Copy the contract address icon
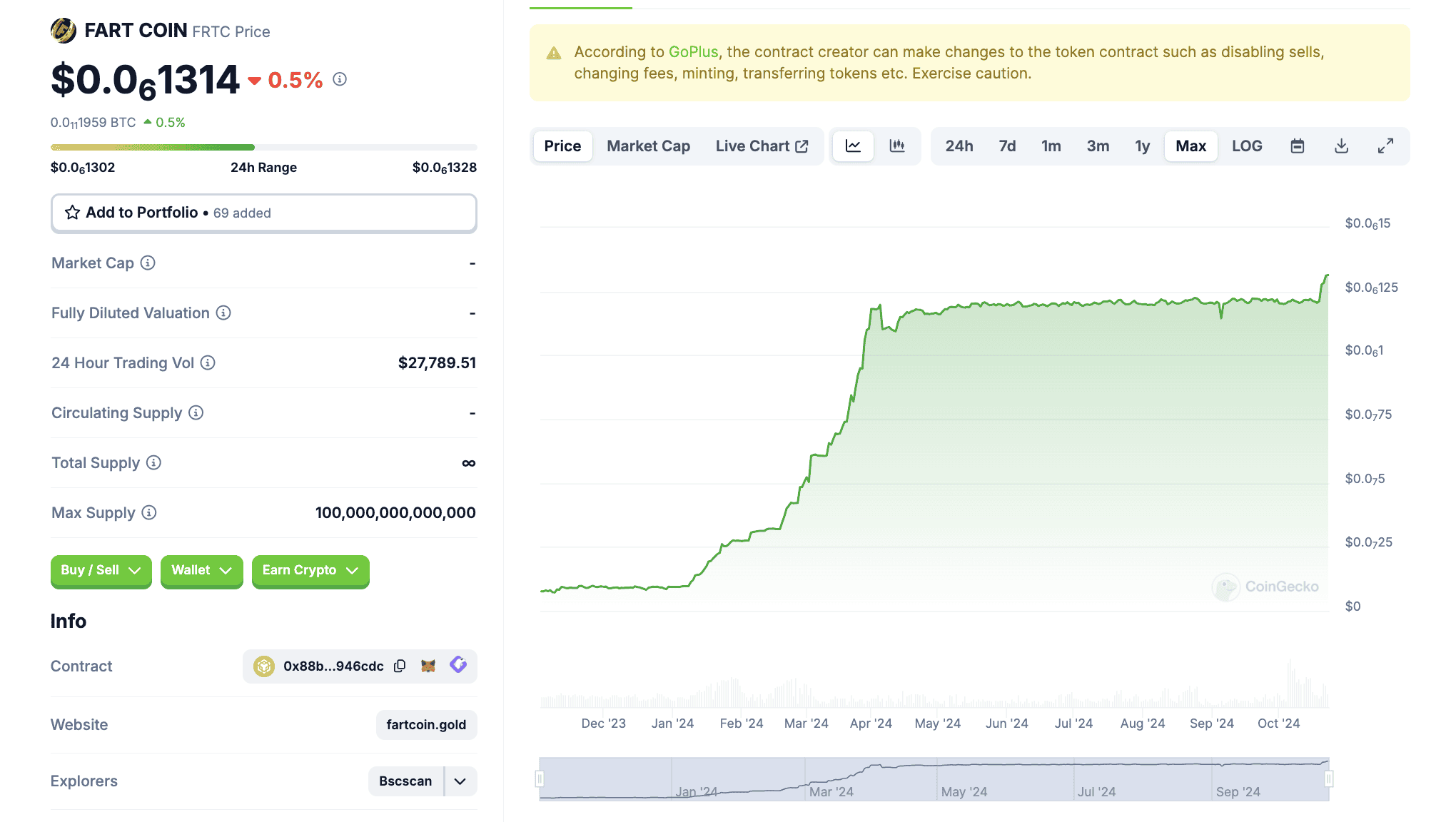 [400, 666]
